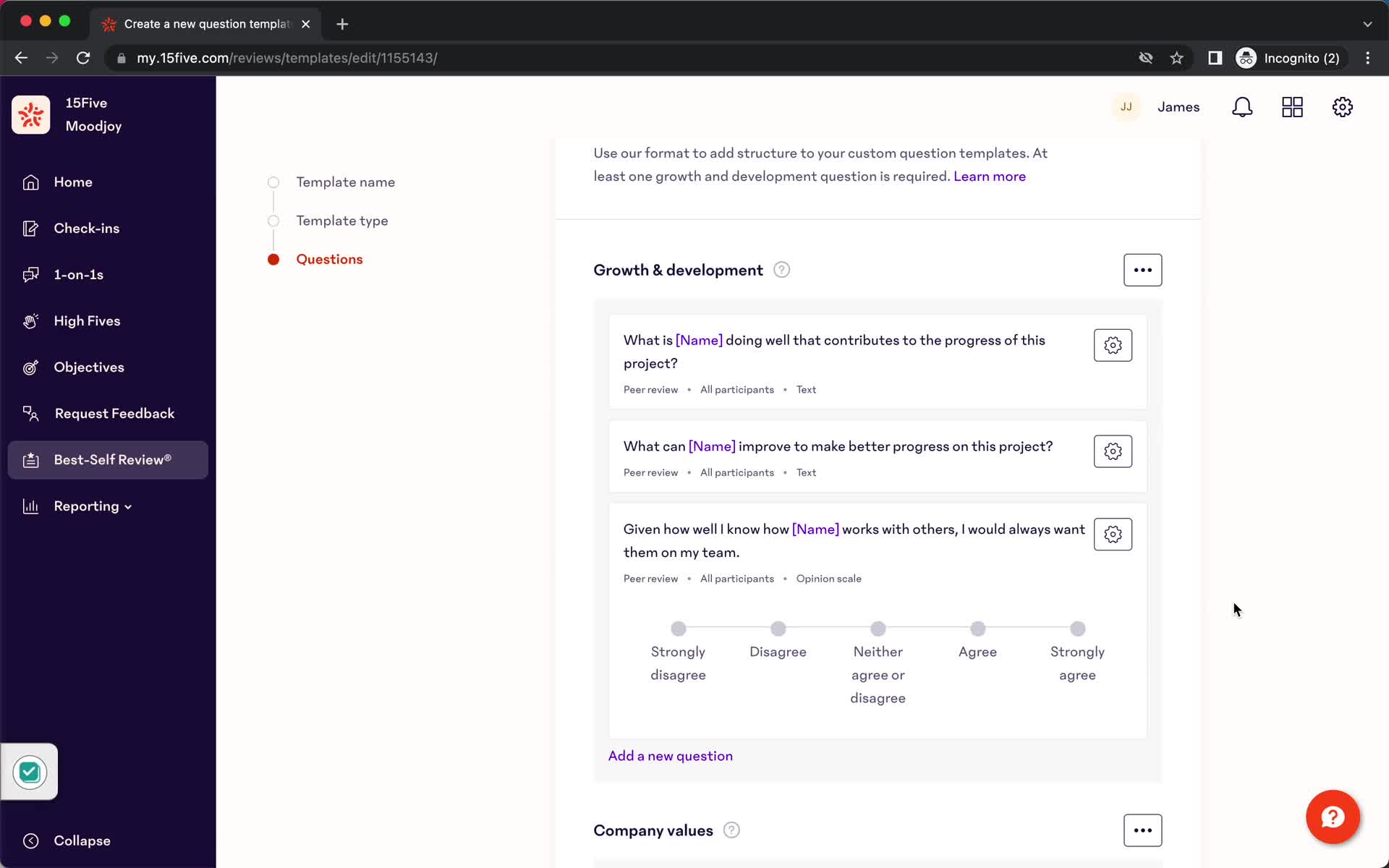1389x868 pixels.
Task: Click the Questions step in sidebar
Action: (x=329, y=259)
